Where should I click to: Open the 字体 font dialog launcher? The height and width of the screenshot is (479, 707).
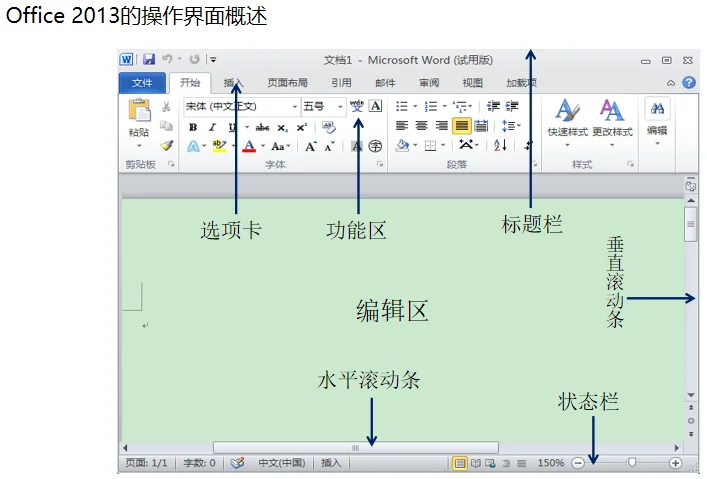380,164
